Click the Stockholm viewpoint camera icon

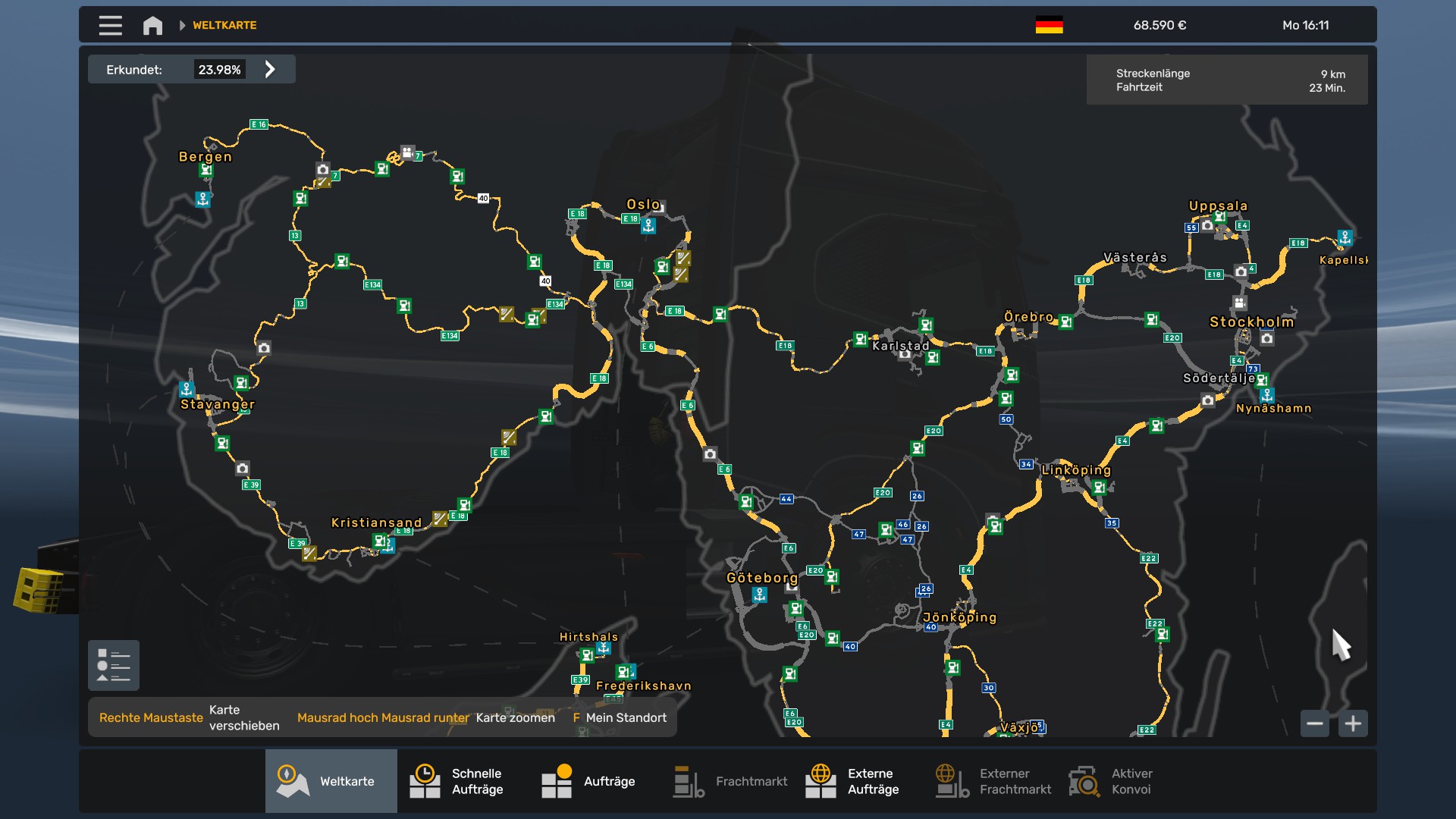pos(1266,338)
